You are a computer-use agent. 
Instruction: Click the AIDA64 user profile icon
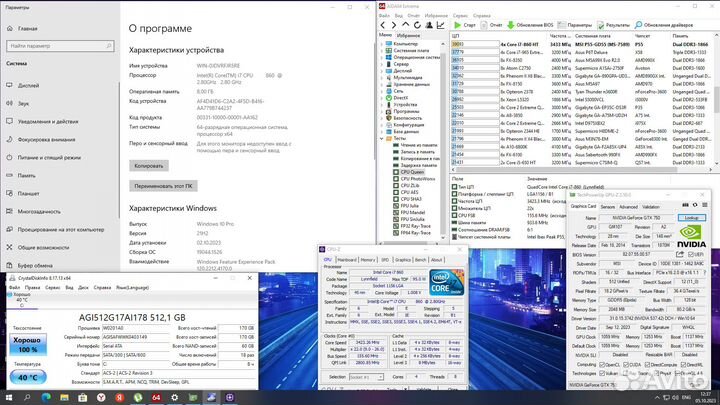[x=429, y=25]
